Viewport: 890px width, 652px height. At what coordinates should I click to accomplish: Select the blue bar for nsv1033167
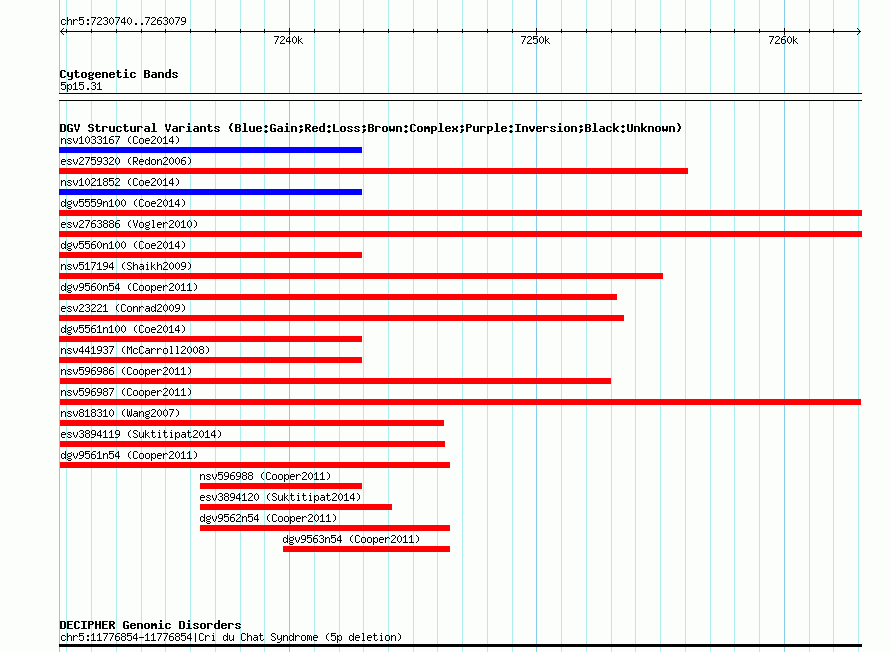tap(211, 150)
